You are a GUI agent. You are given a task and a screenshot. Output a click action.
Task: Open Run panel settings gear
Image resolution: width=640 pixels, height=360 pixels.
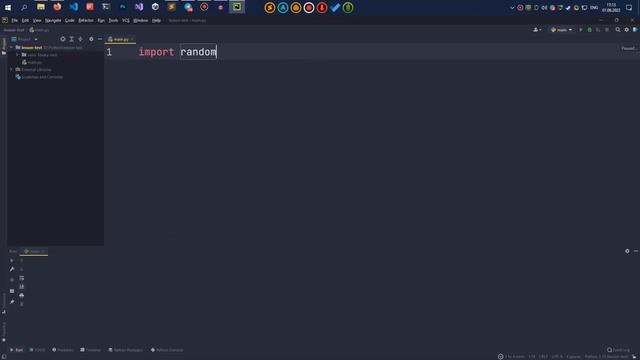pos(627,251)
